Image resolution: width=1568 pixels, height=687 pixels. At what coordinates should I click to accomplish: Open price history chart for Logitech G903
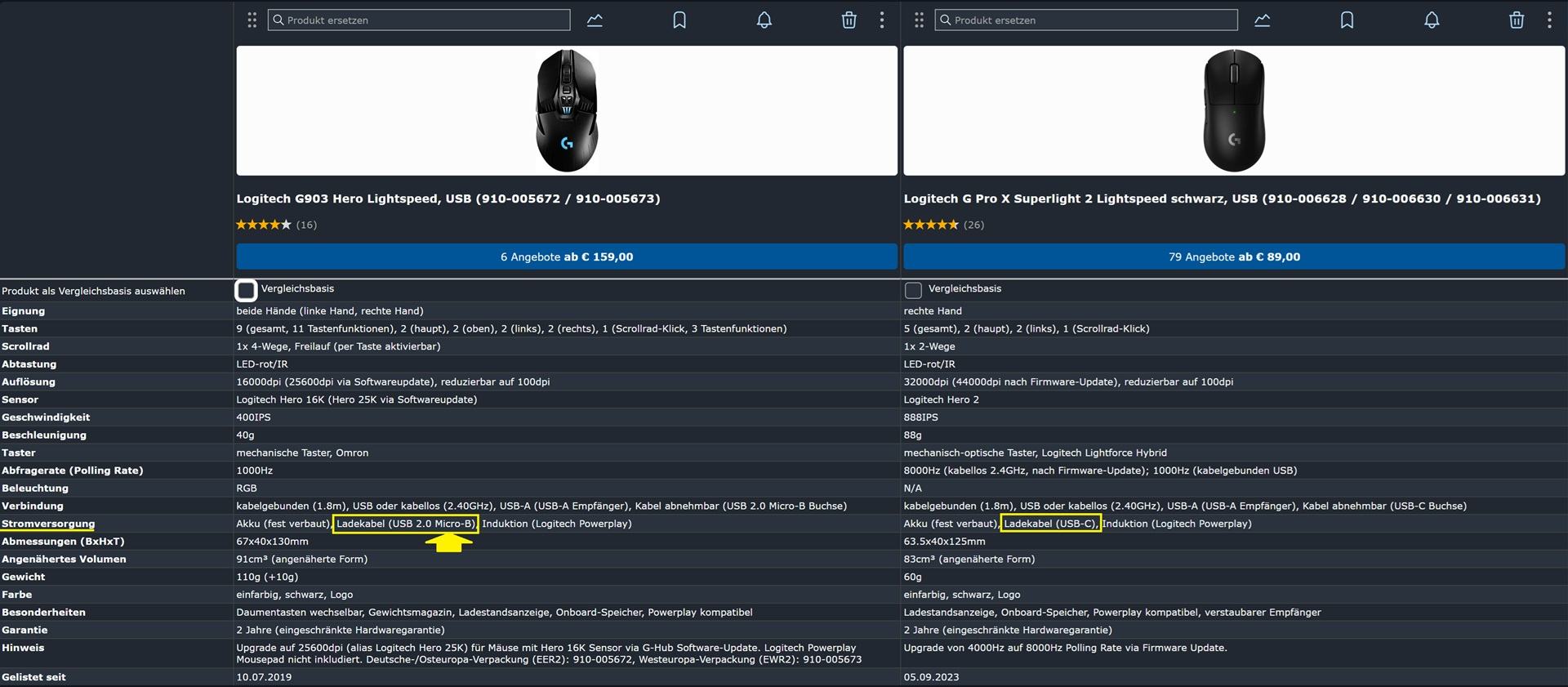coord(595,20)
